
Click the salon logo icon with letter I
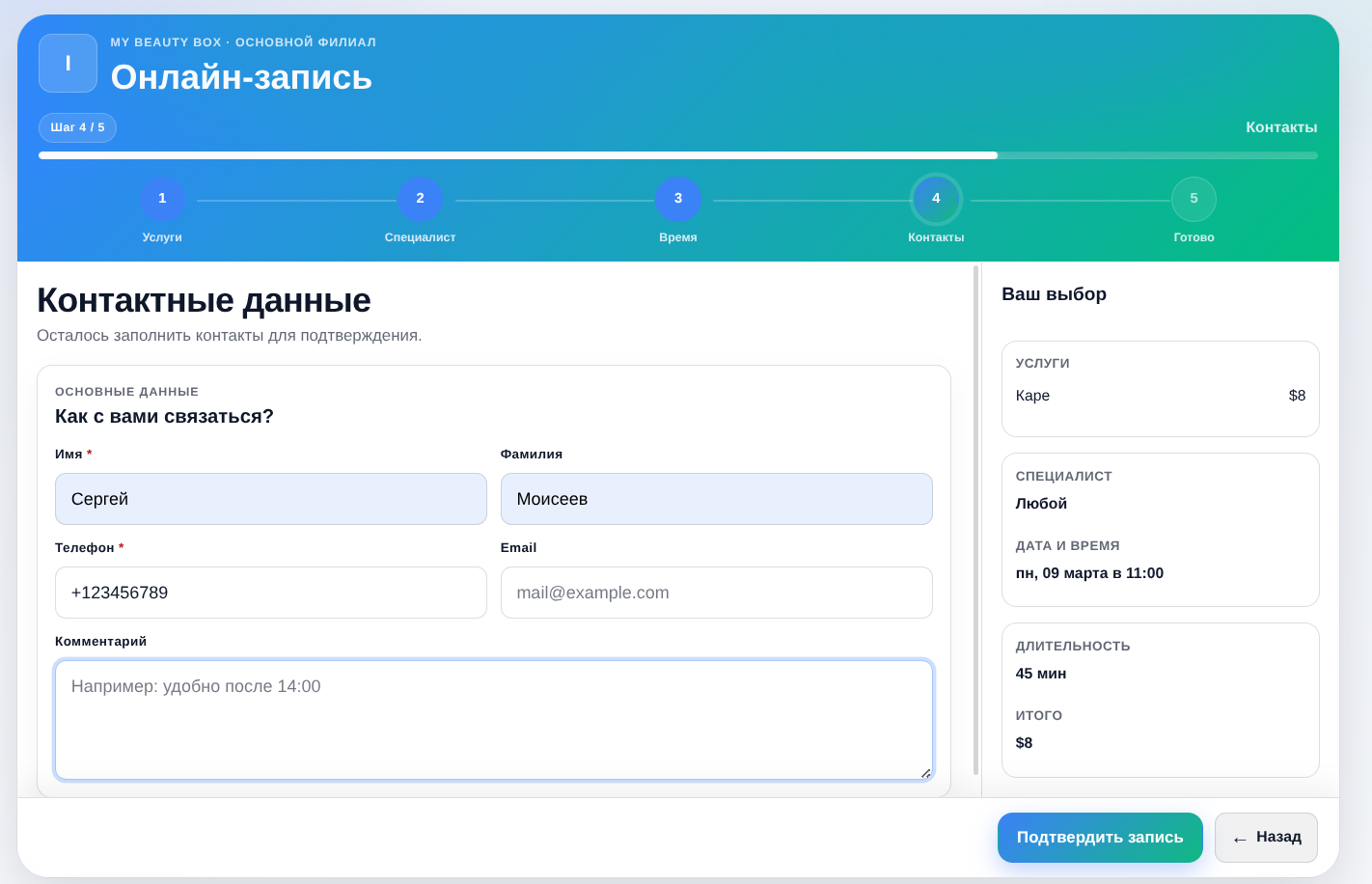tap(68, 64)
